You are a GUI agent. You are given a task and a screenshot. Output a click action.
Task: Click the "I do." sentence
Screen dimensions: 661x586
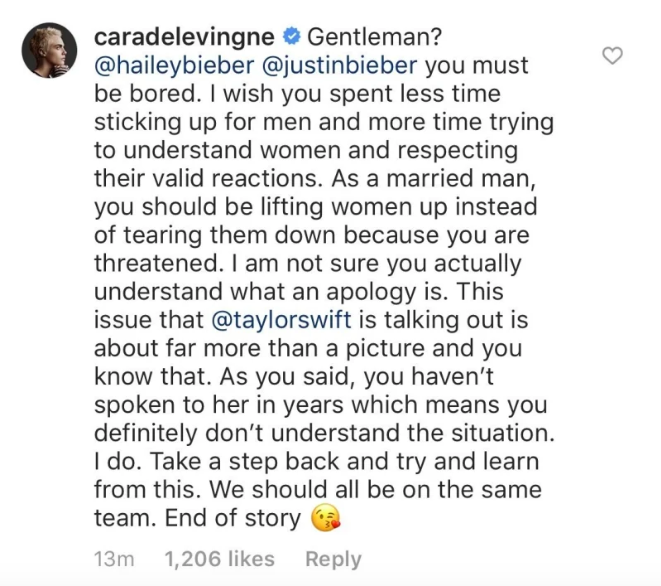pyautogui.click(x=118, y=461)
